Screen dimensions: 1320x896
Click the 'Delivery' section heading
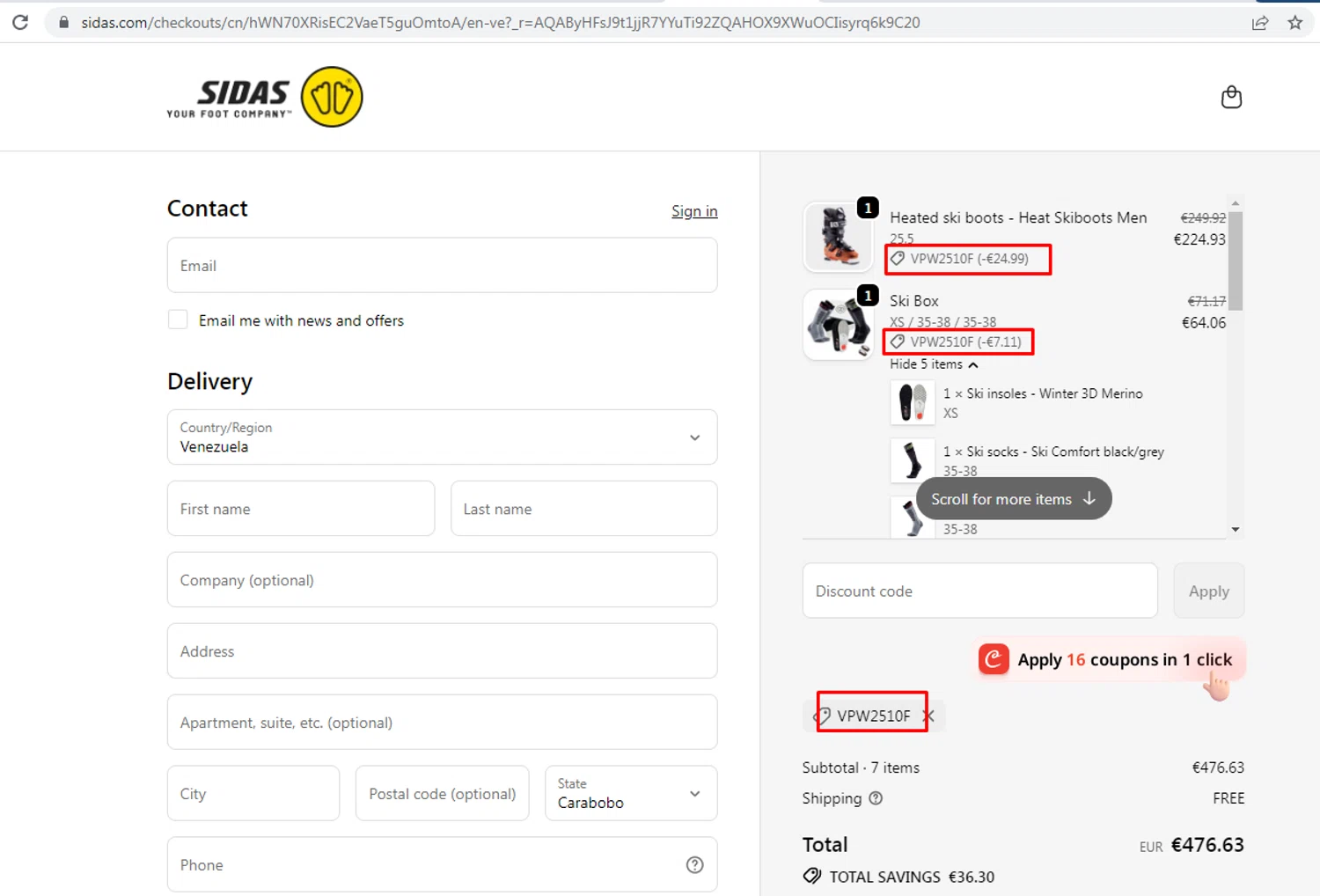click(x=209, y=381)
